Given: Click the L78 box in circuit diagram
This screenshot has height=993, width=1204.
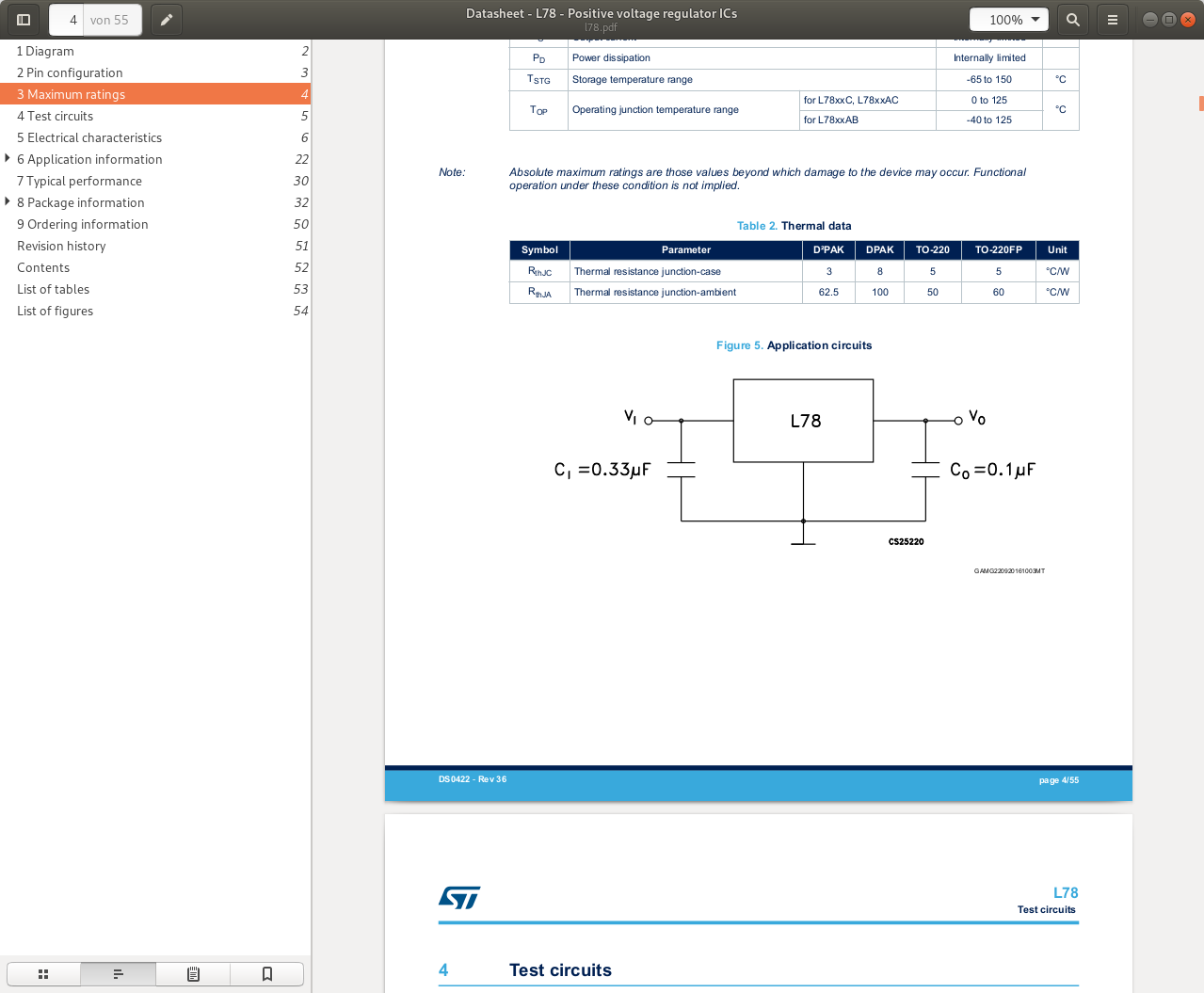Looking at the screenshot, I should (803, 421).
